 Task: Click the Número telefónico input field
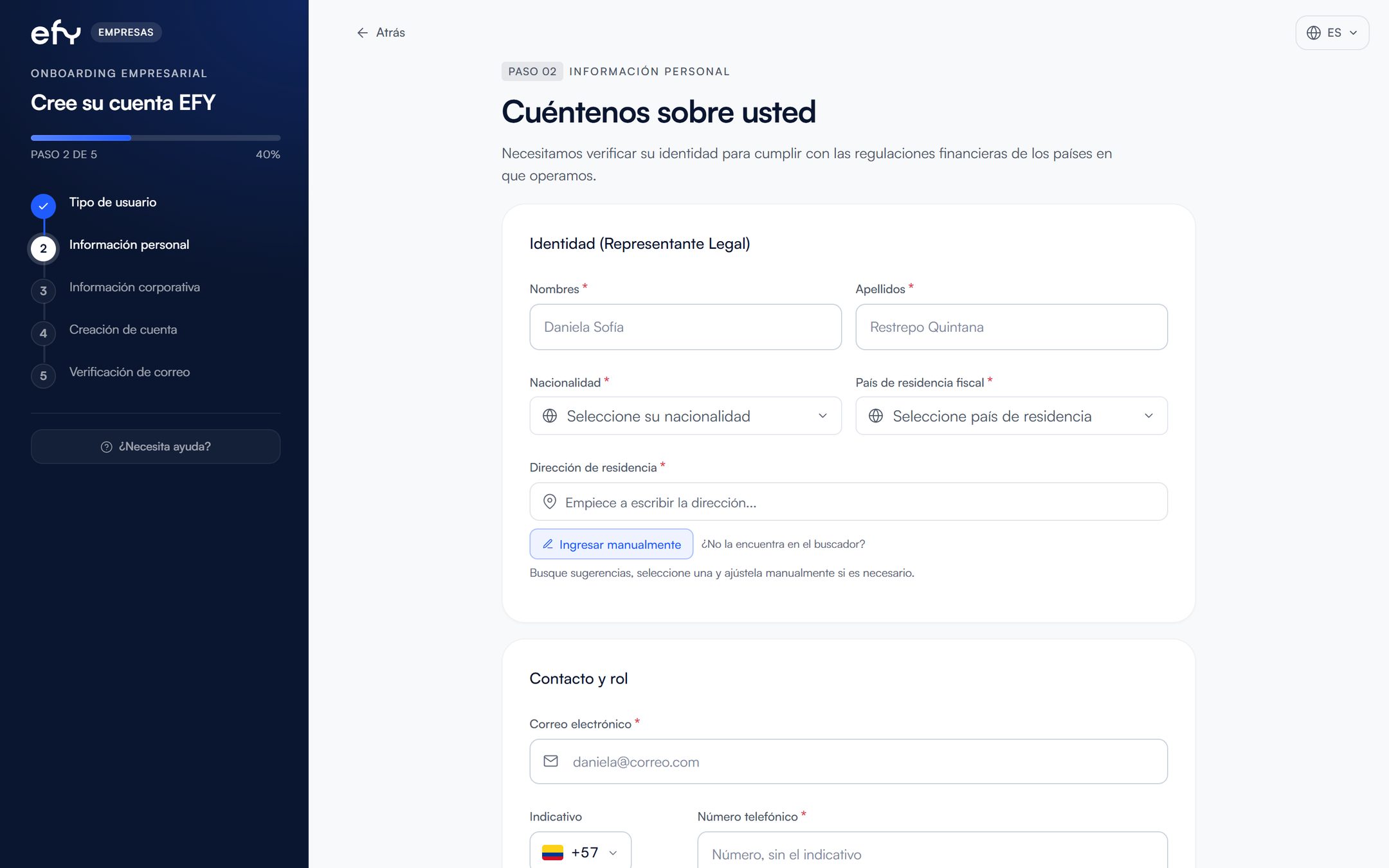point(932,850)
